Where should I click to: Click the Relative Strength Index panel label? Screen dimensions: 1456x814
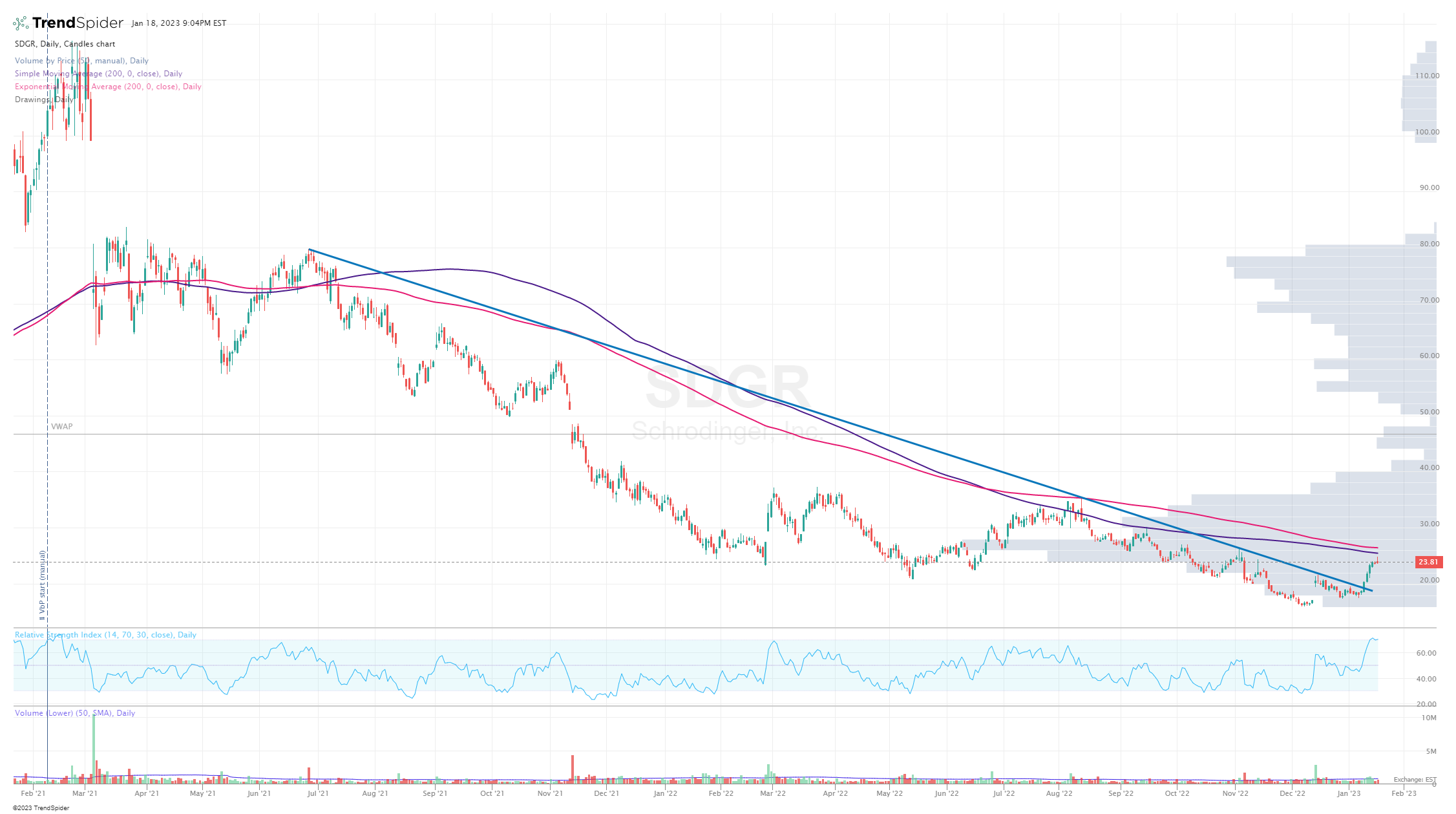[x=105, y=635]
